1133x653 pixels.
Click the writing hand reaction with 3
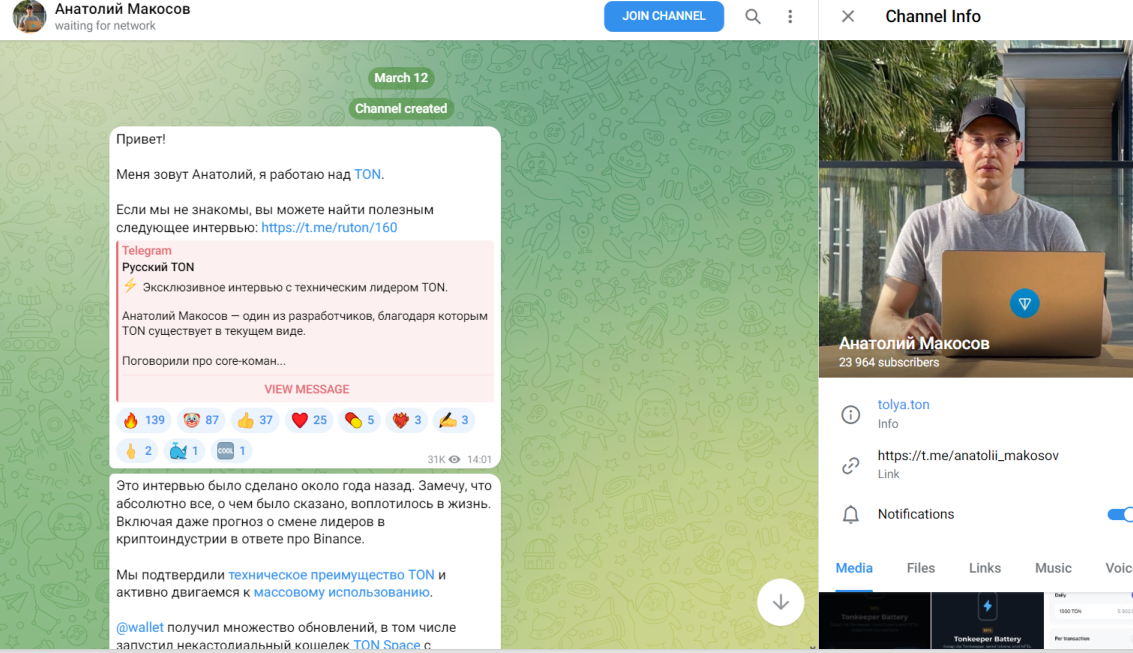(x=454, y=420)
